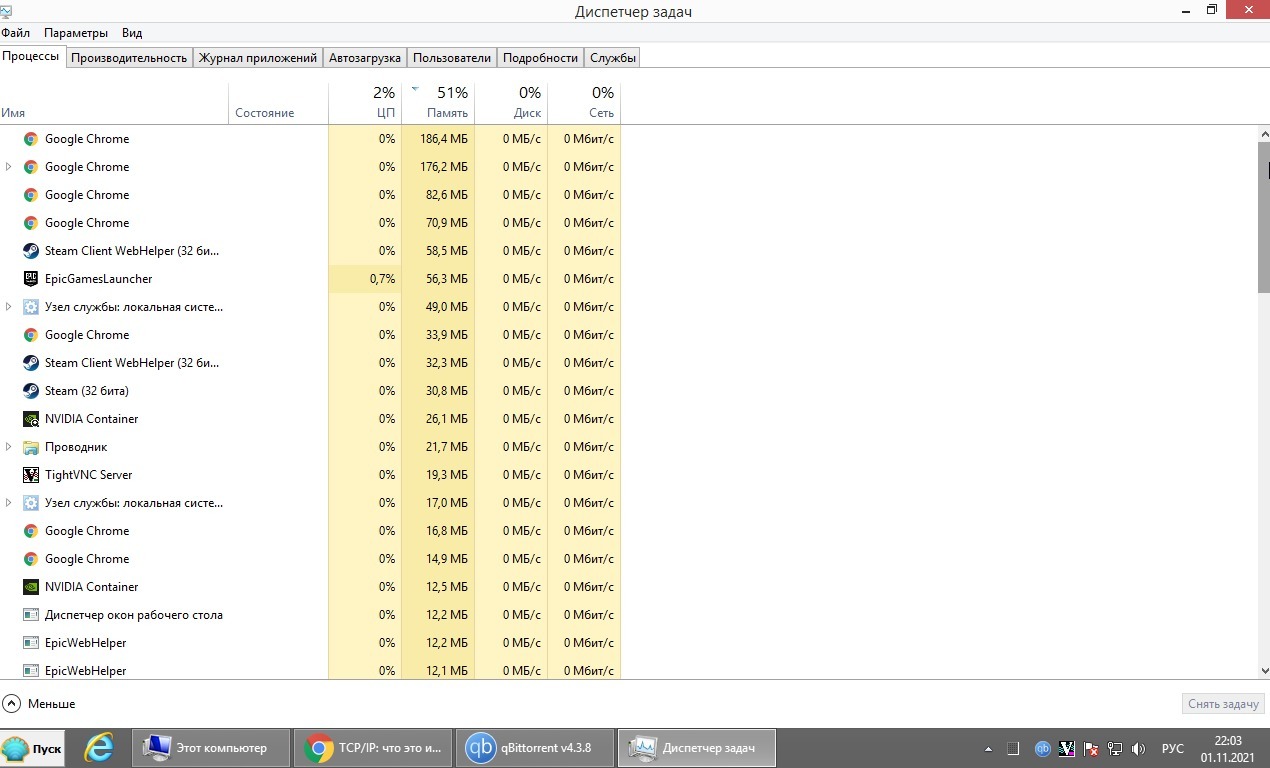Switch to Журнал приложений tab

click(x=258, y=58)
